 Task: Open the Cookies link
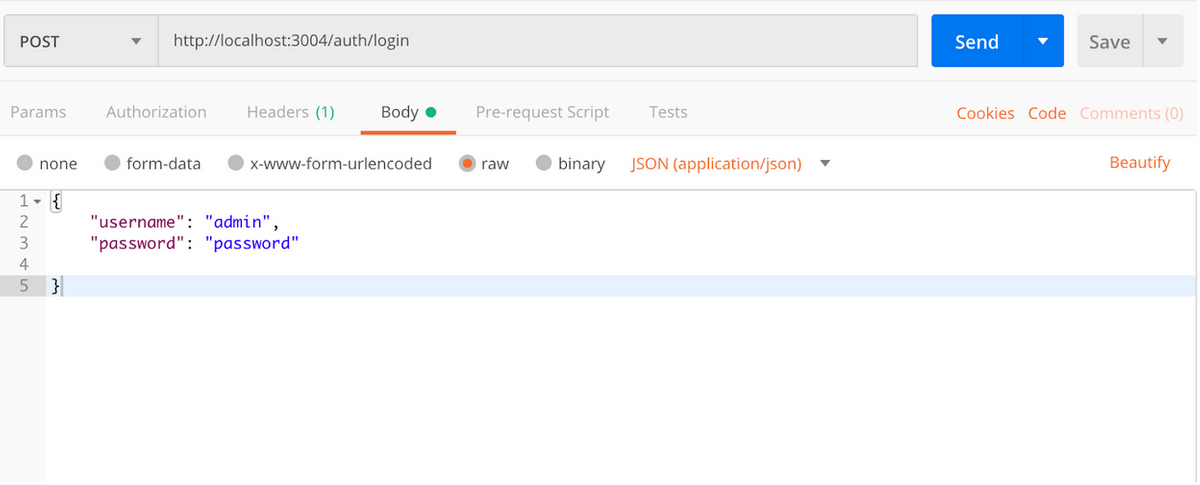[x=985, y=113]
